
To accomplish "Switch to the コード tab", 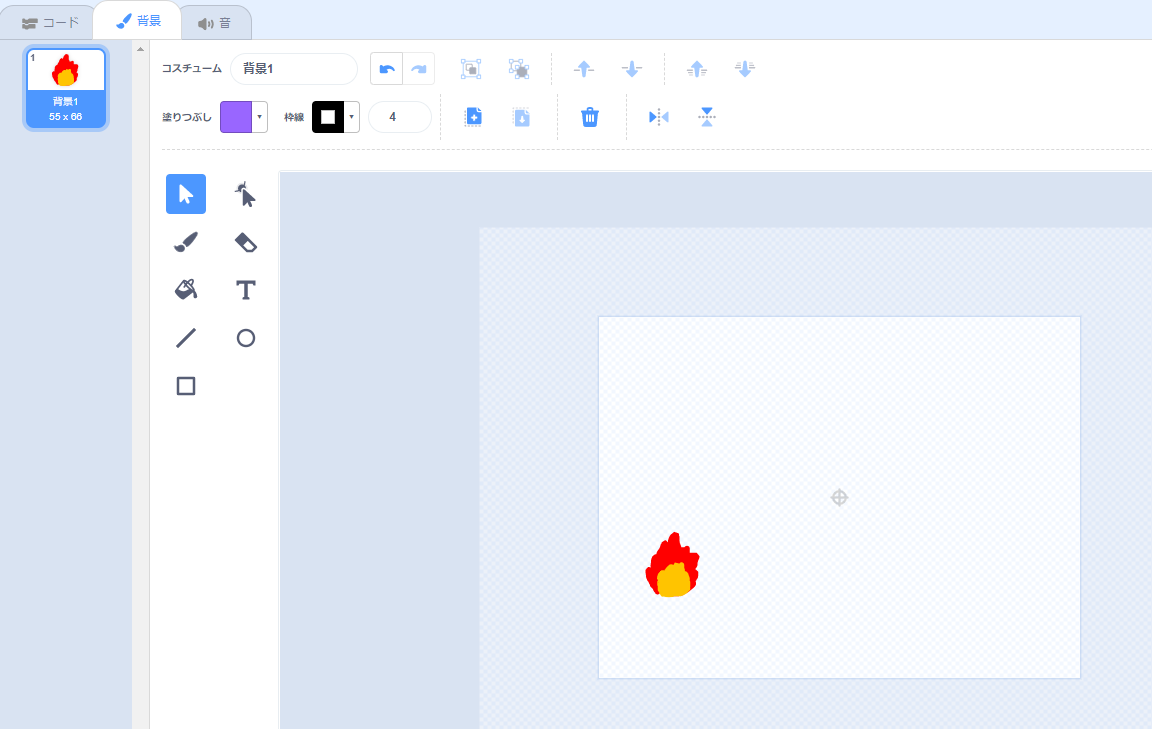I will [x=50, y=22].
